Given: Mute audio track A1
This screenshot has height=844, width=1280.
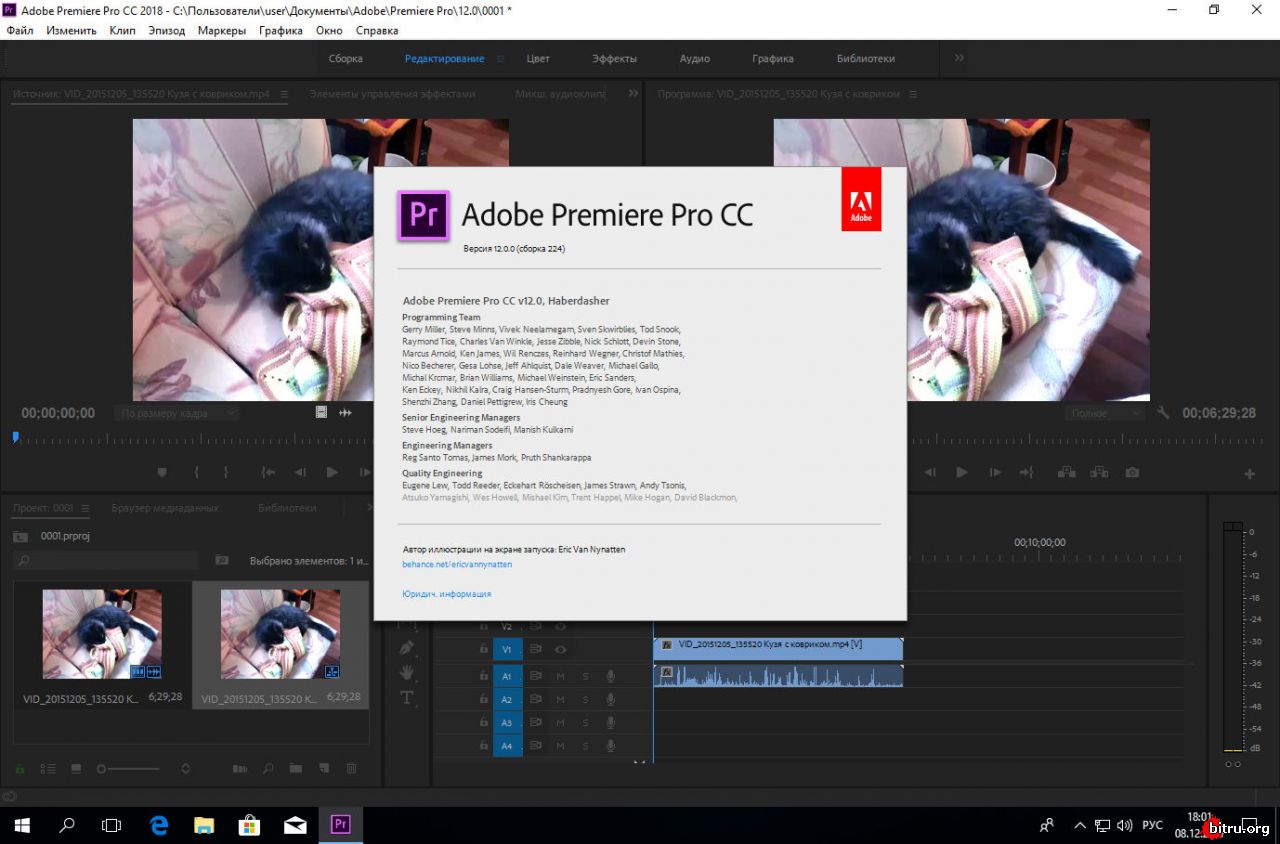Looking at the screenshot, I should (x=561, y=676).
